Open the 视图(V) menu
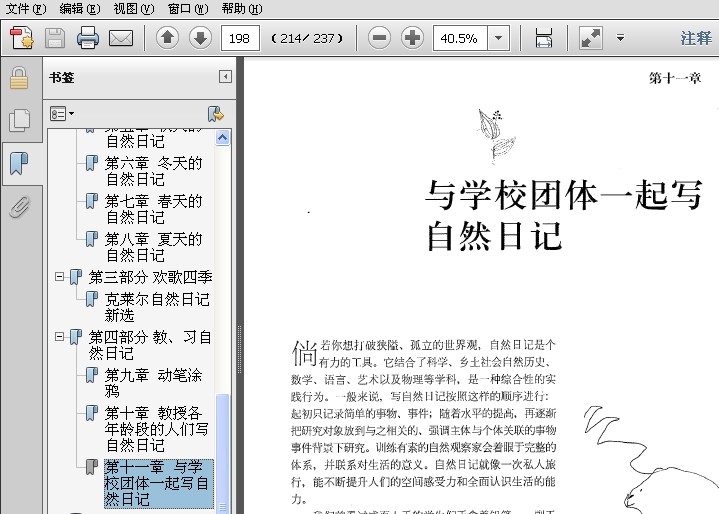 pos(134,8)
